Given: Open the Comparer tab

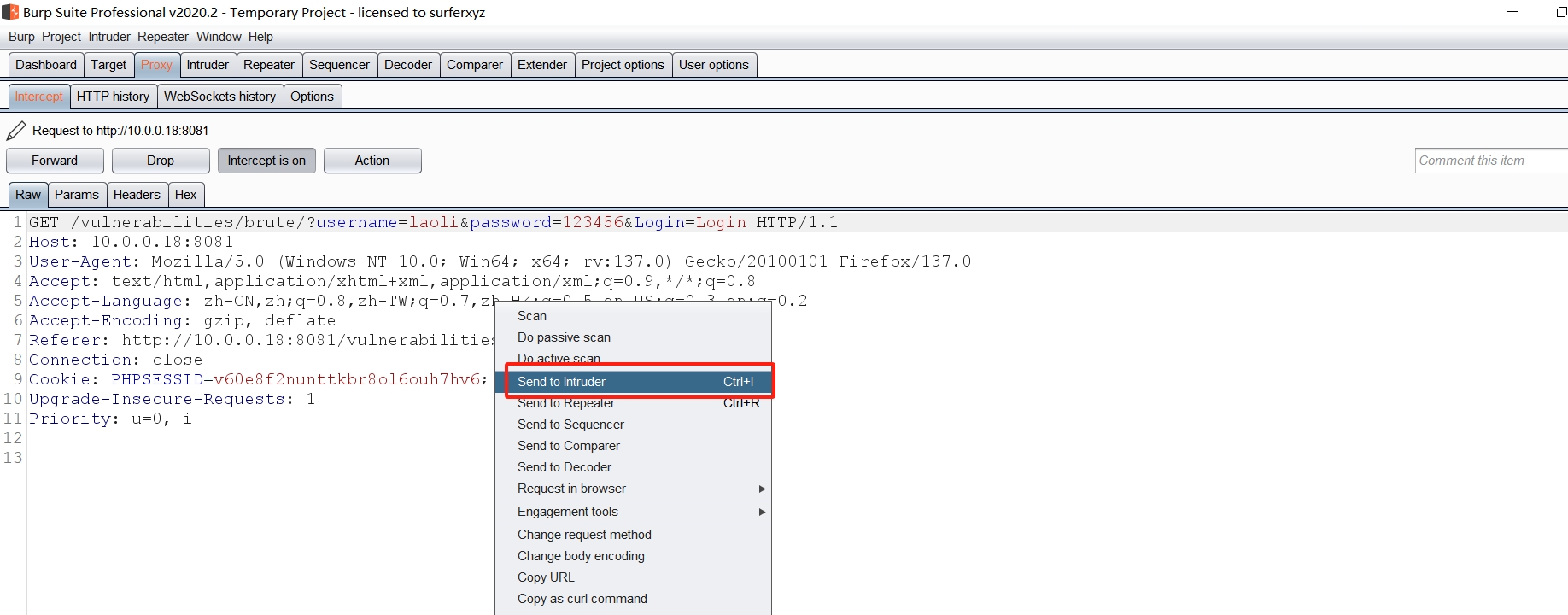Looking at the screenshot, I should [475, 65].
